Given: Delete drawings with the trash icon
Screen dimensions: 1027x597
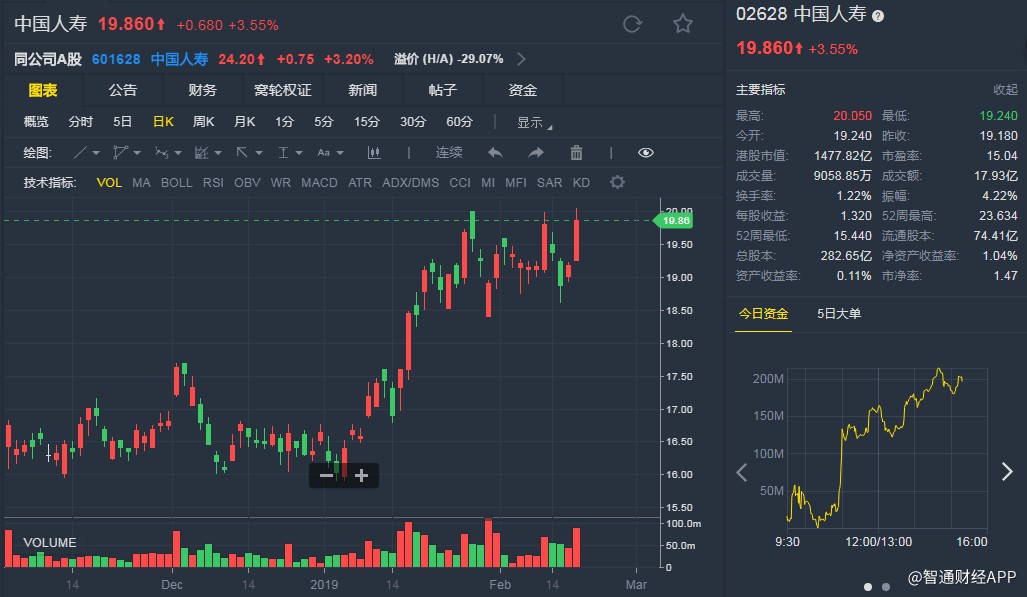Looking at the screenshot, I should click(576, 152).
